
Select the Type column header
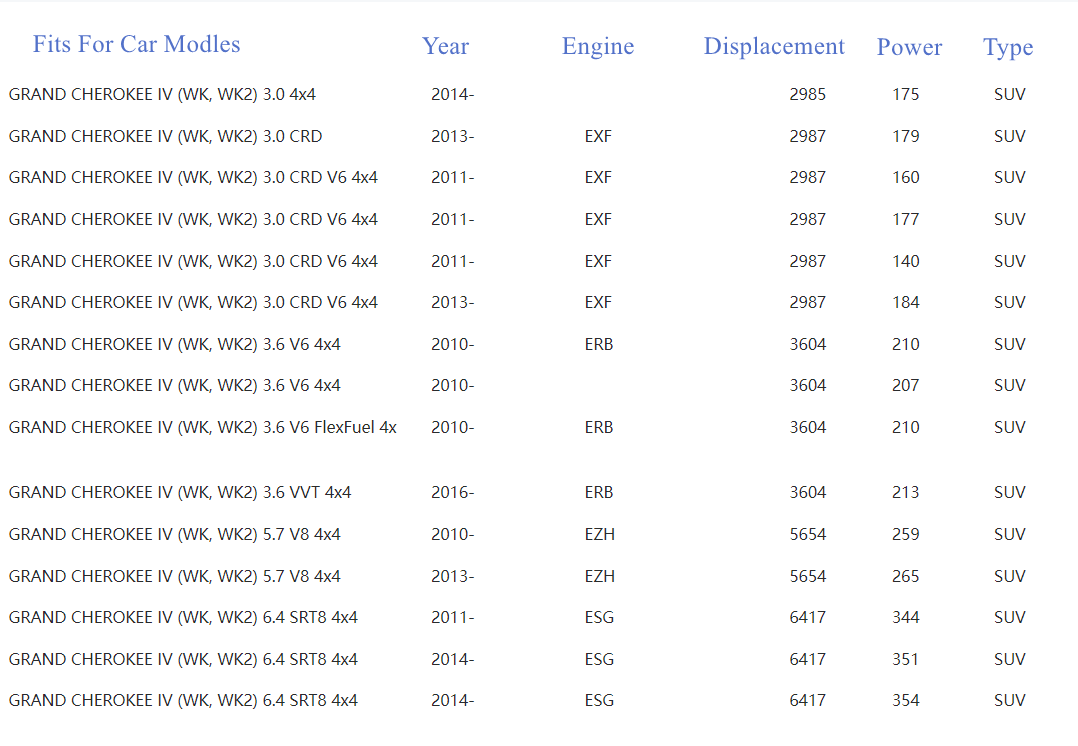click(x=1008, y=47)
